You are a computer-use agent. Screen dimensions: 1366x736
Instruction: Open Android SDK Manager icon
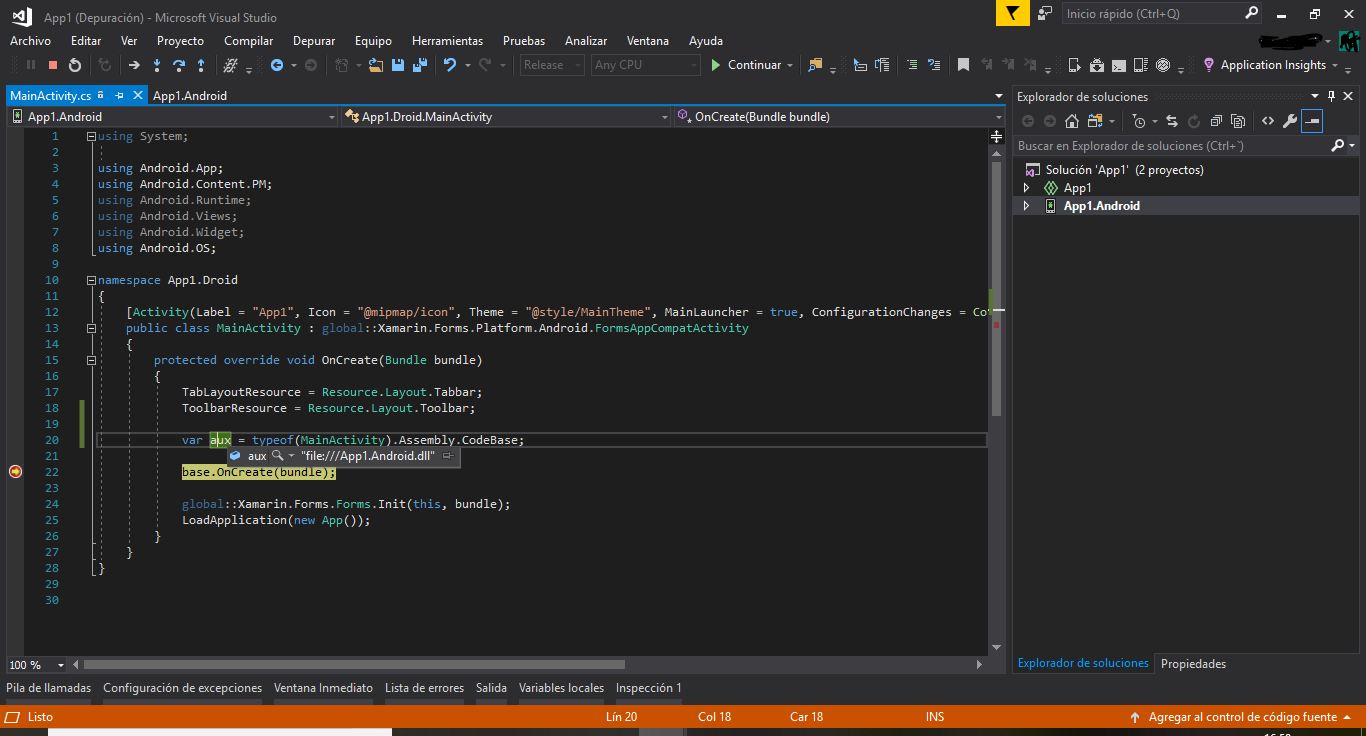pos(1097,65)
